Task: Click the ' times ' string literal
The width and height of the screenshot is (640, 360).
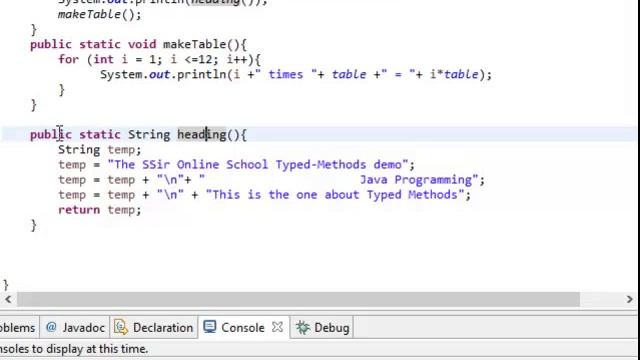Action: 286,74
